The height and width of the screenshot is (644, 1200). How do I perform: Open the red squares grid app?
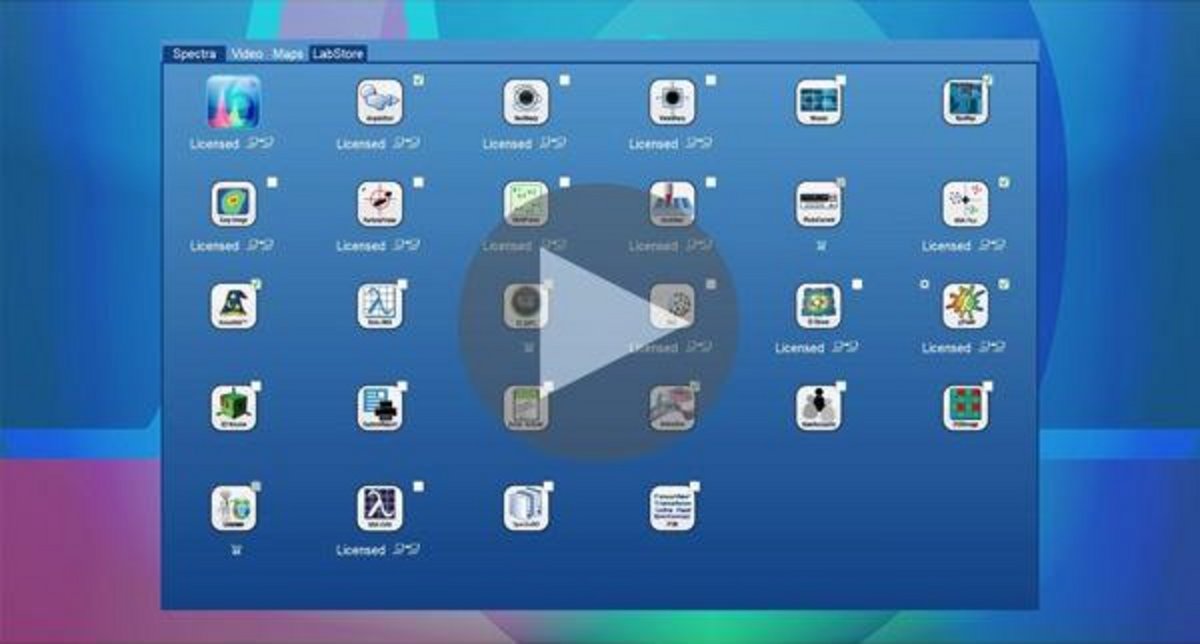[965, 408]
